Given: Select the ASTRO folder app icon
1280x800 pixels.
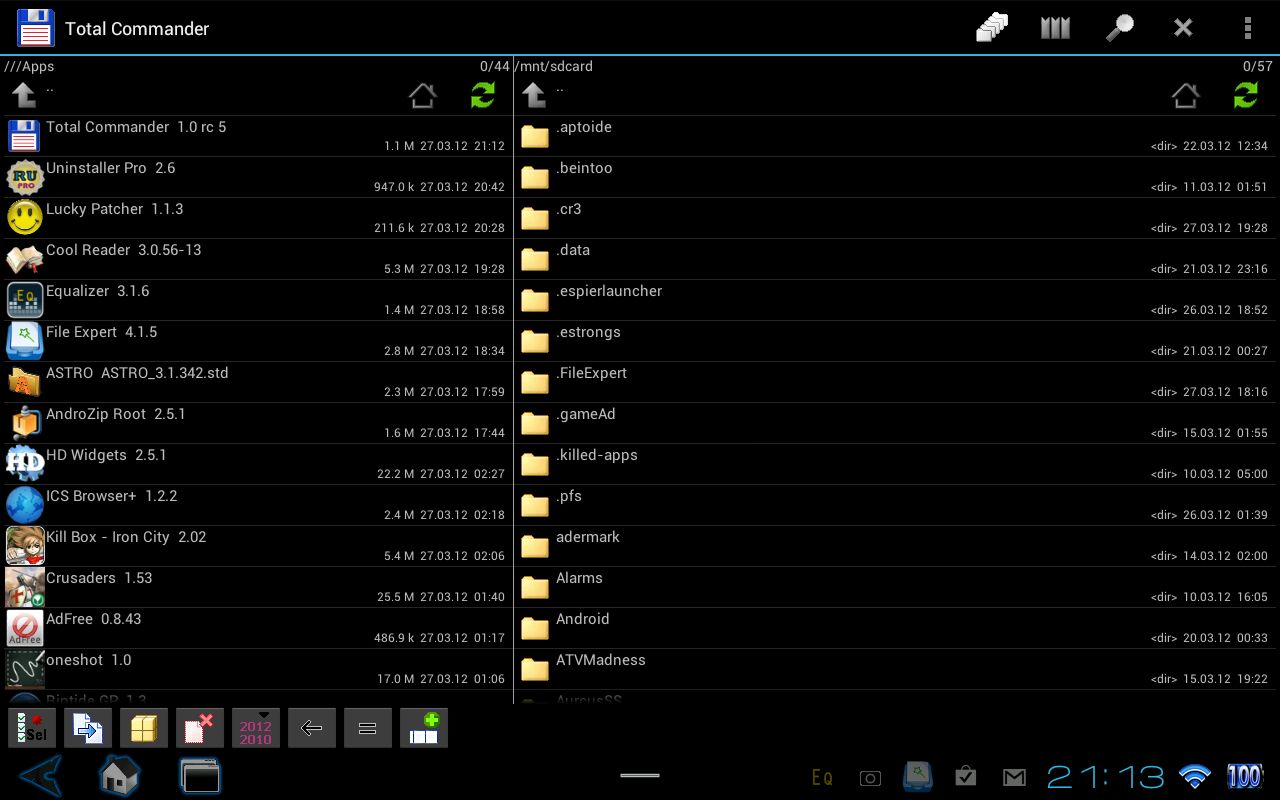Looking at the screenshot, I should click(25, 382).
